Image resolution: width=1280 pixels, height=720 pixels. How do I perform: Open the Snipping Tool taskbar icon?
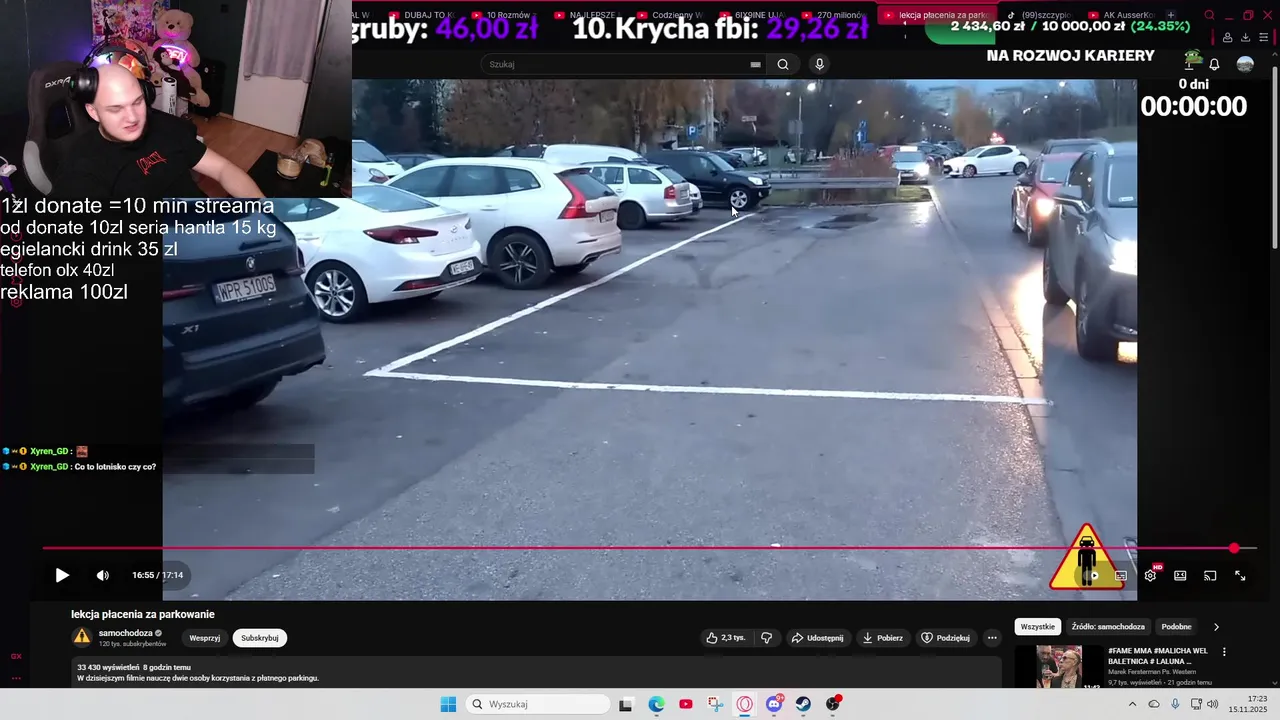[x=715, y=704]
